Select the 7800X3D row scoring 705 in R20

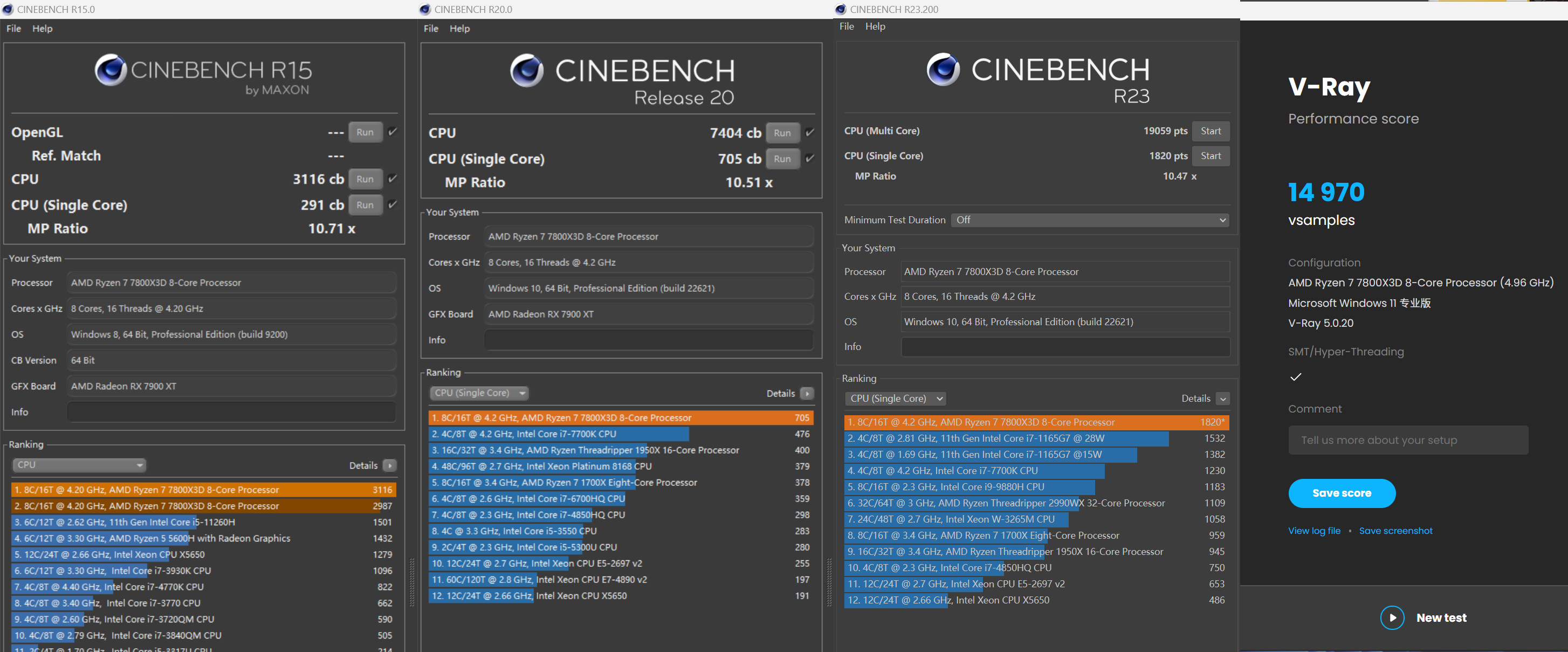(621, 417)
